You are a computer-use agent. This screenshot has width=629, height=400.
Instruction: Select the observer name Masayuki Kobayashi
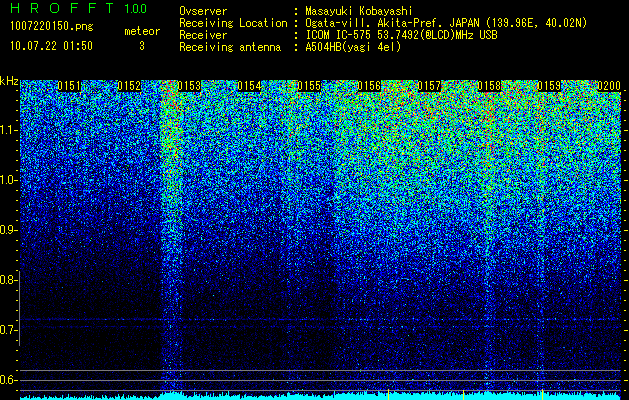click(x=359, y=11)
